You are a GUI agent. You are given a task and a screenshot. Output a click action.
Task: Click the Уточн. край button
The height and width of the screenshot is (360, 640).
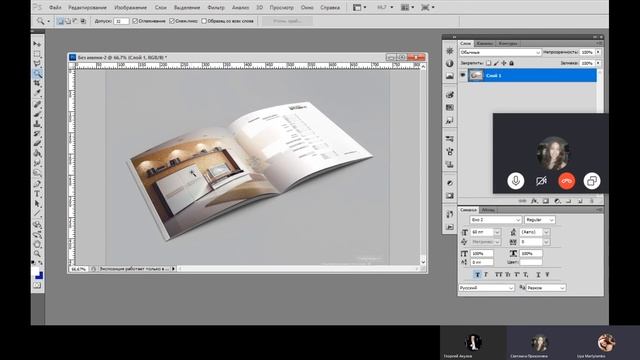(287, 21)
